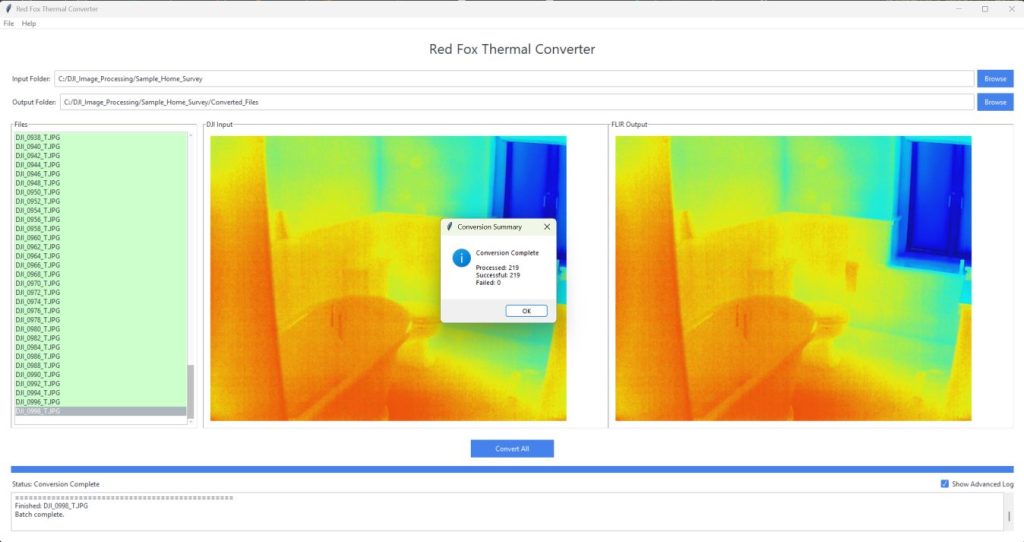Click the Input Folder path field
Viewport: 1024px width, 542px height.
tap(514, 78)
